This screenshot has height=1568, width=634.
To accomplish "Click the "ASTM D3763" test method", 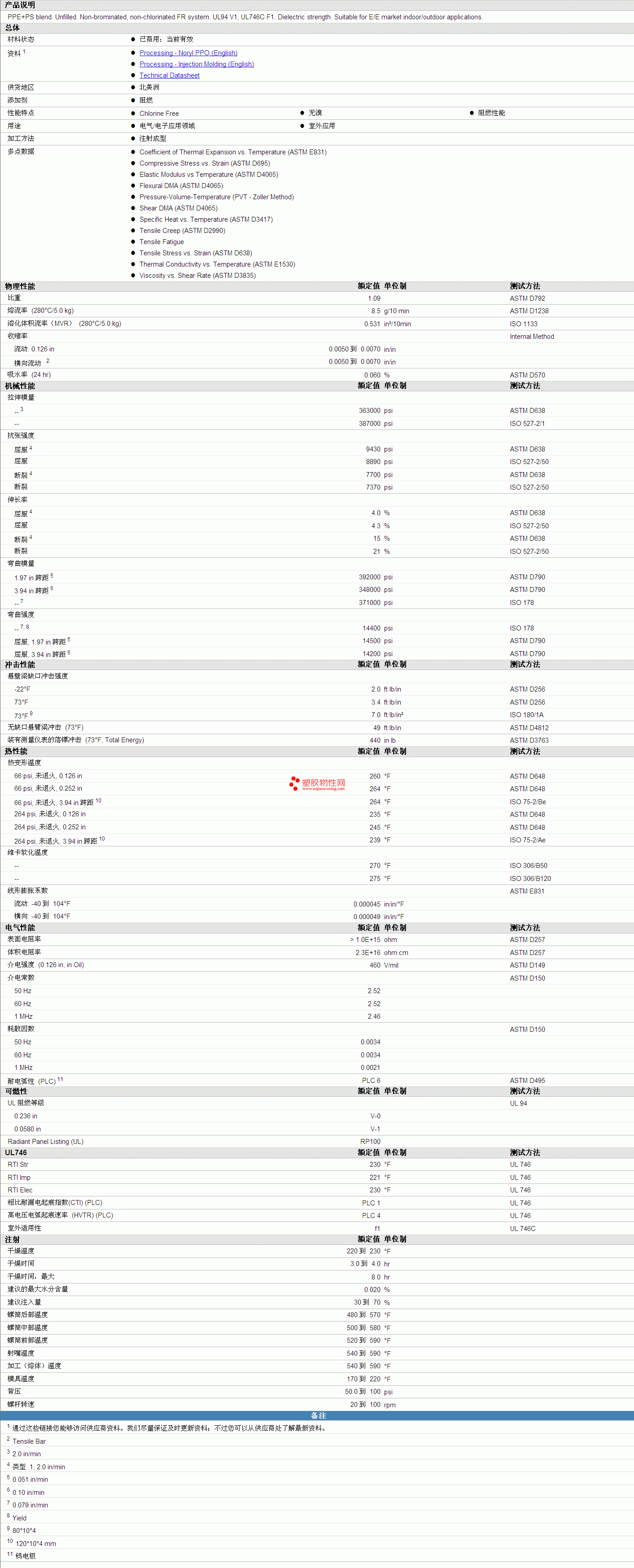I will click(529, 741).
